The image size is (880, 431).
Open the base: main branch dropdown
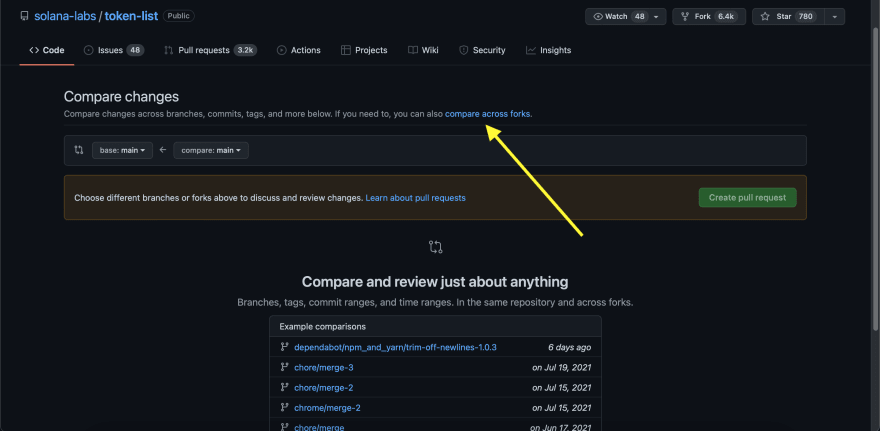(x=122, y=150)
